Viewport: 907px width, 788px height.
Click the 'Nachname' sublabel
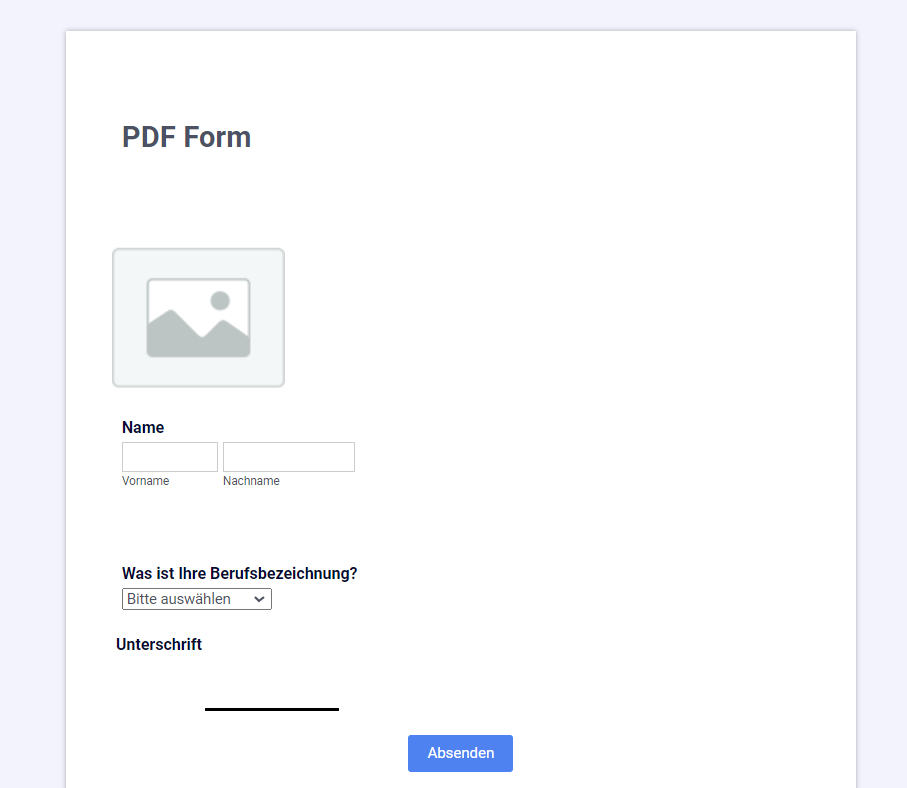(251, 481)
